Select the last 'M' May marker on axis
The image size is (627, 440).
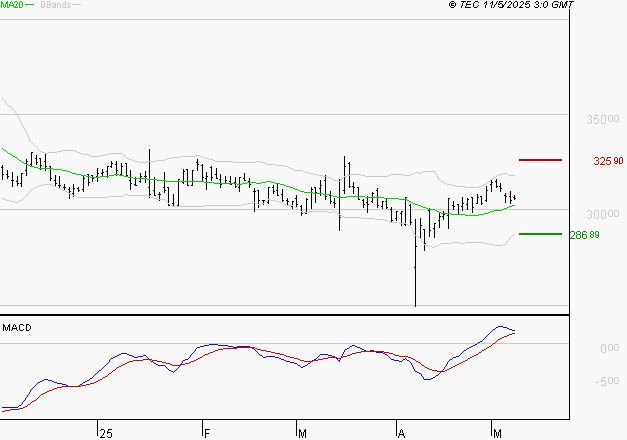498,431
